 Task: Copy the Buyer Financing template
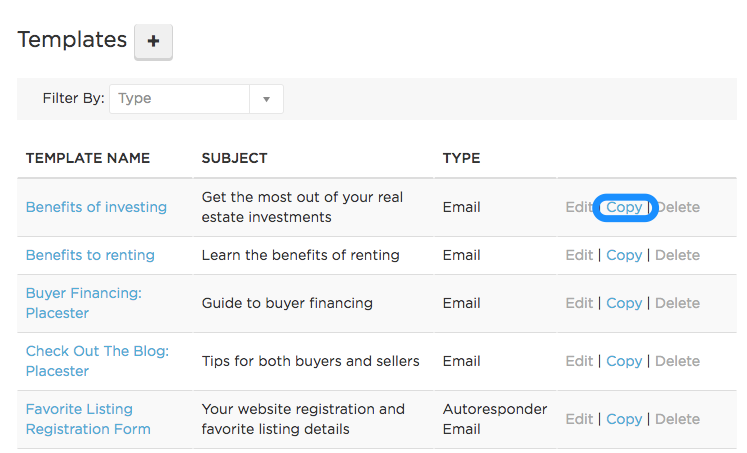click(x=624, y=303)
